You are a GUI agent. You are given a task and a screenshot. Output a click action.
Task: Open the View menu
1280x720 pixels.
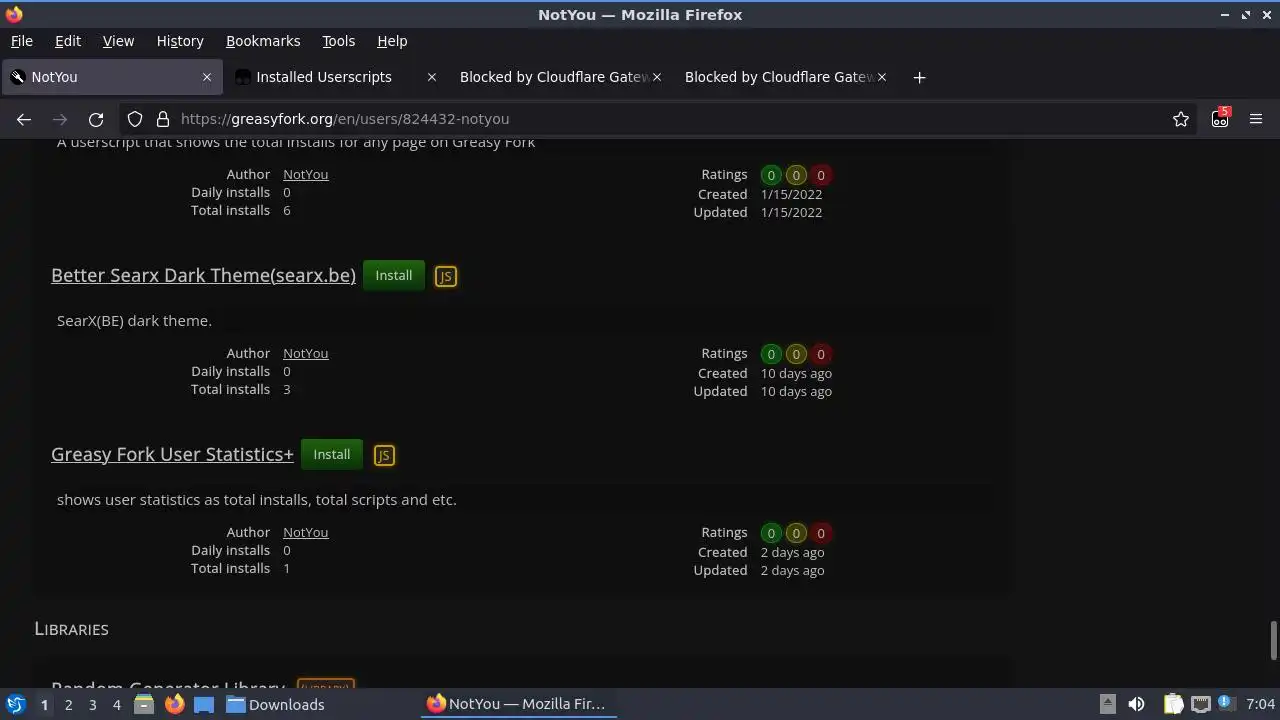(118, 41)
